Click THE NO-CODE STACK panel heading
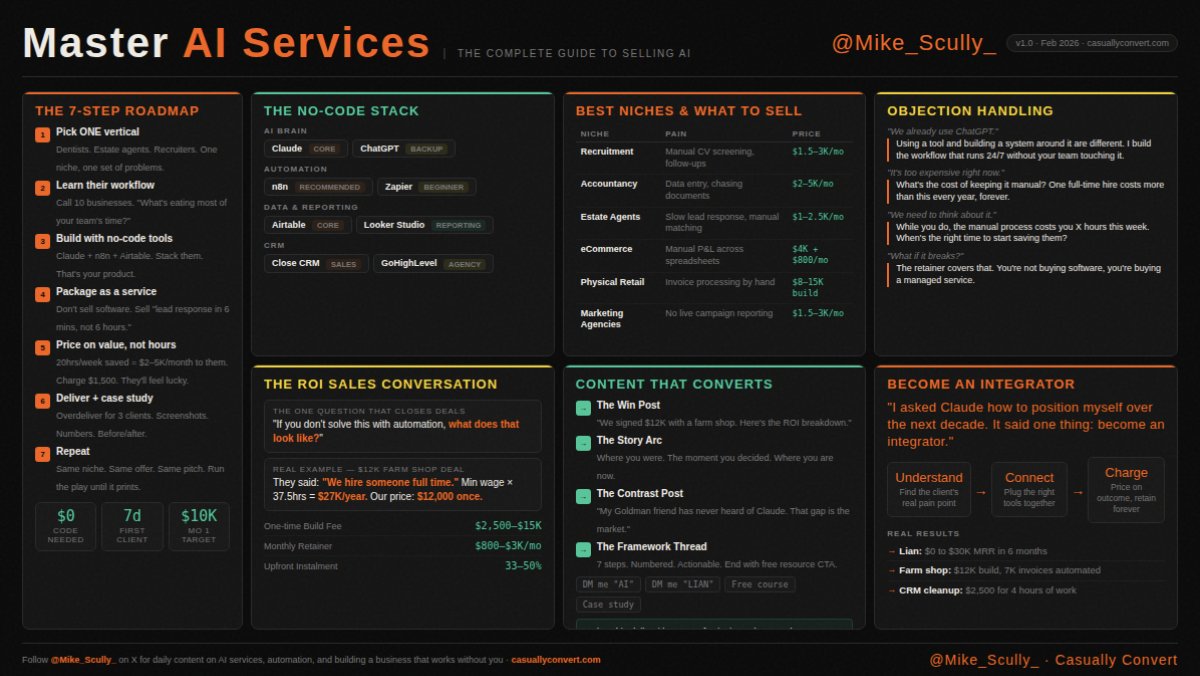The image size is (1200, 676). 341,111
